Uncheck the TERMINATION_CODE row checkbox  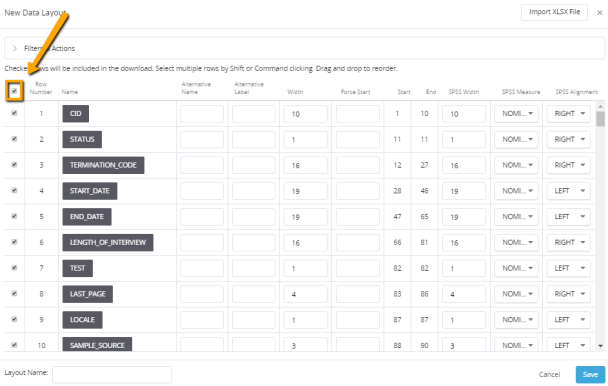(14, 164)
